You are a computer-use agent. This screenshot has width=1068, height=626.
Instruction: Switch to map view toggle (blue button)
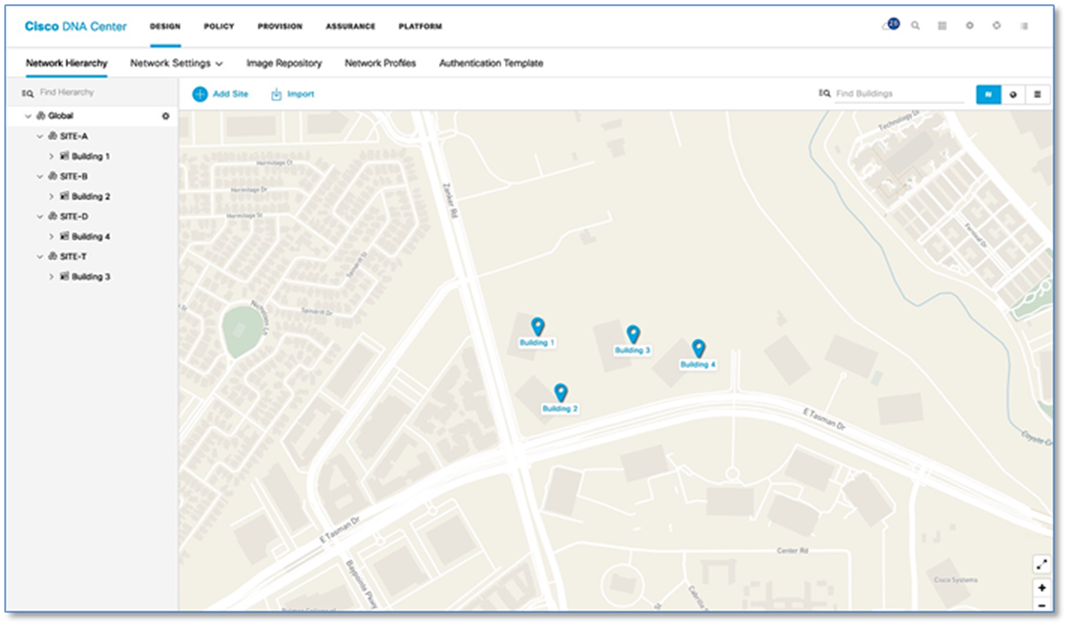[x=988, y=95]
